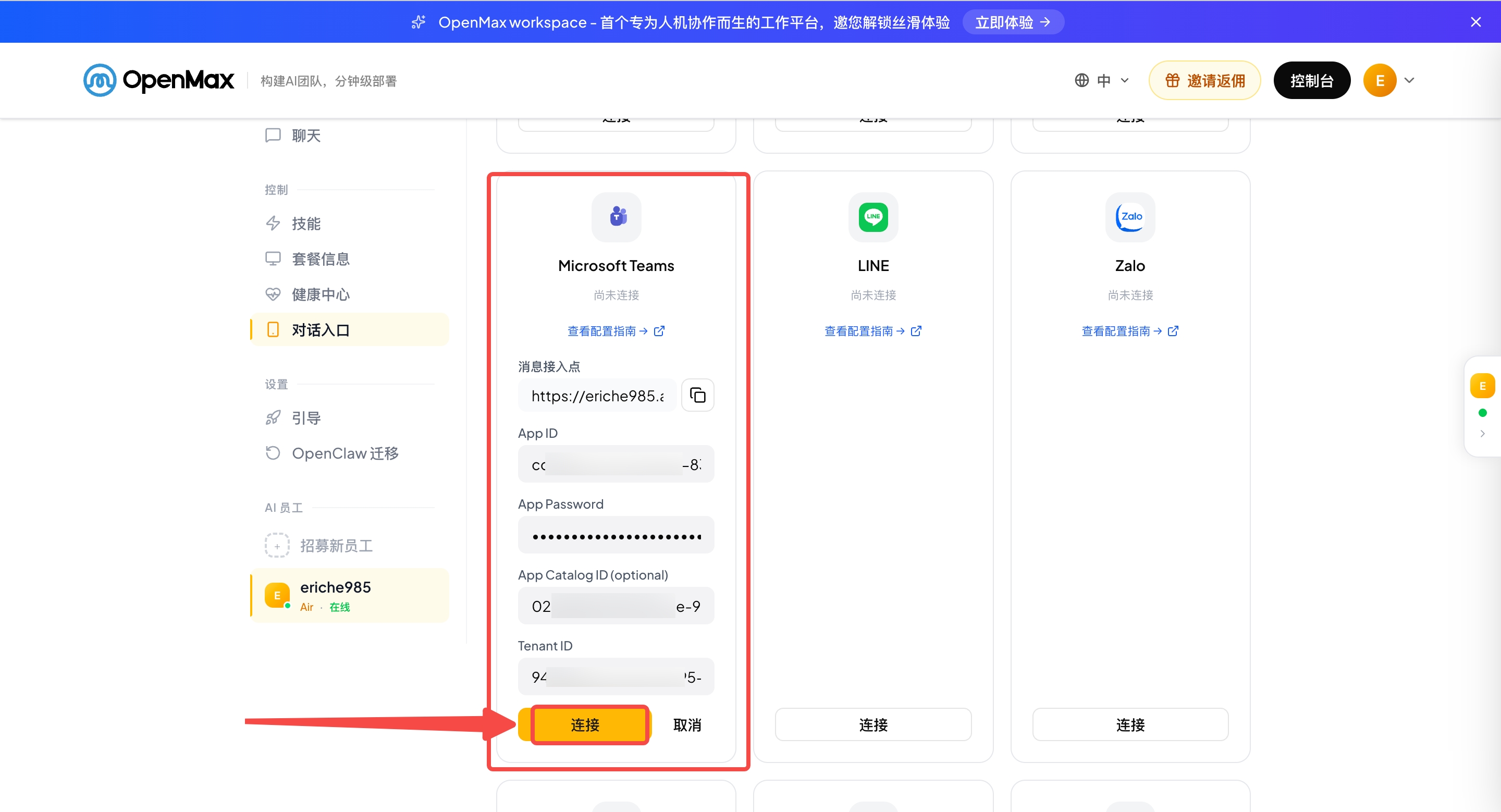Image resolution: width=1501 pixels, height=812 pixels.
Task: Open OpenClaw 迁移 migration item
Action: coord(350,453)
